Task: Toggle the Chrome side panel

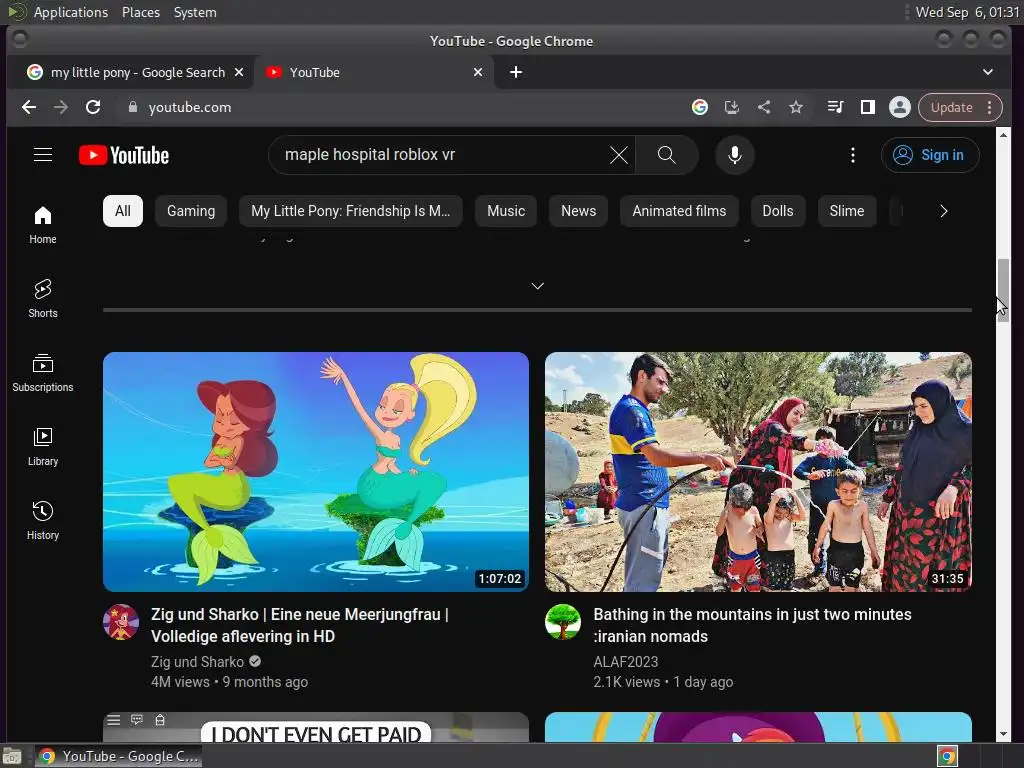Action: (x=867, y=107)
